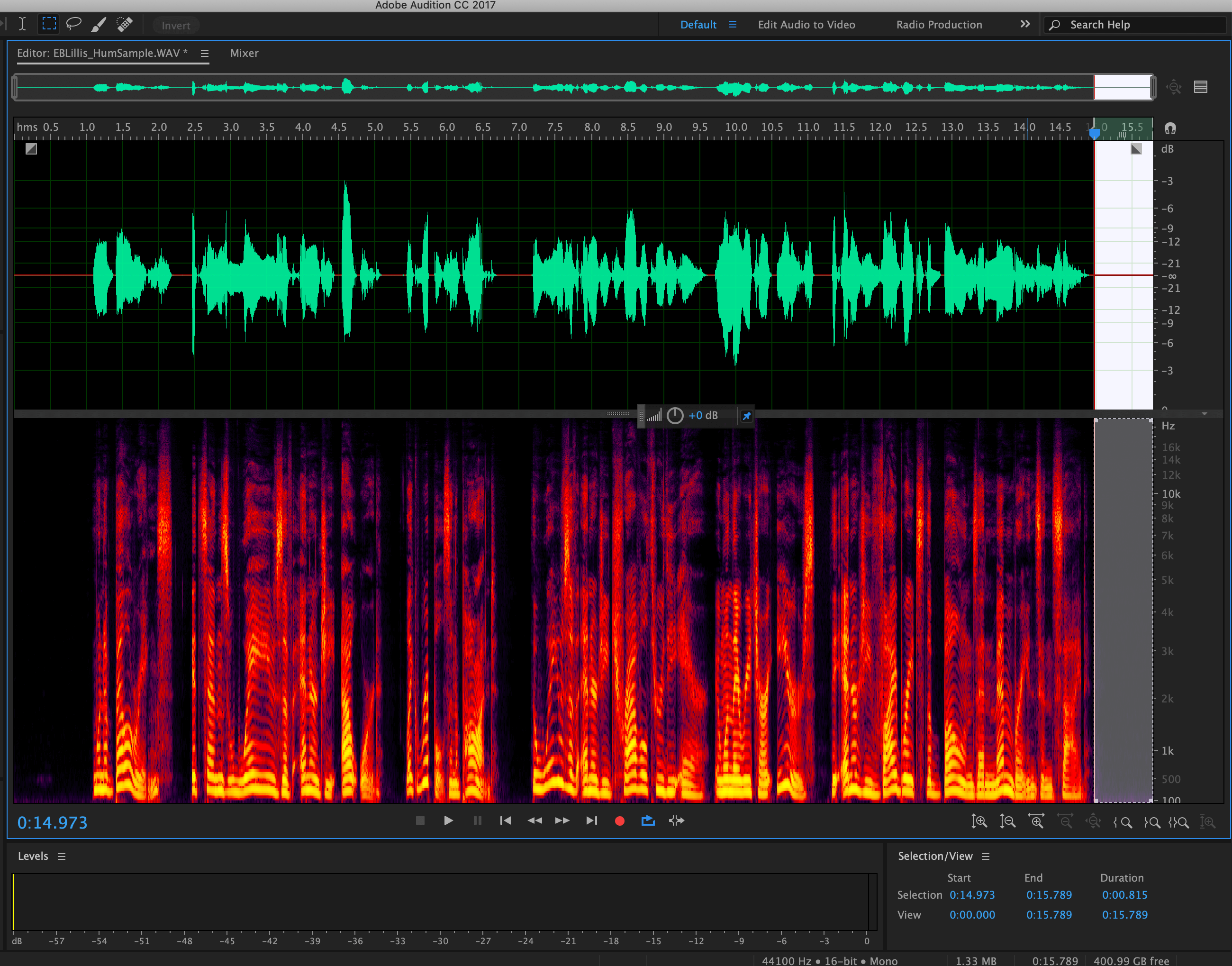Viewport: 1232px width, 966px height.
Task: Zoom in amplitude icon
Action: (x=978, y=821)
